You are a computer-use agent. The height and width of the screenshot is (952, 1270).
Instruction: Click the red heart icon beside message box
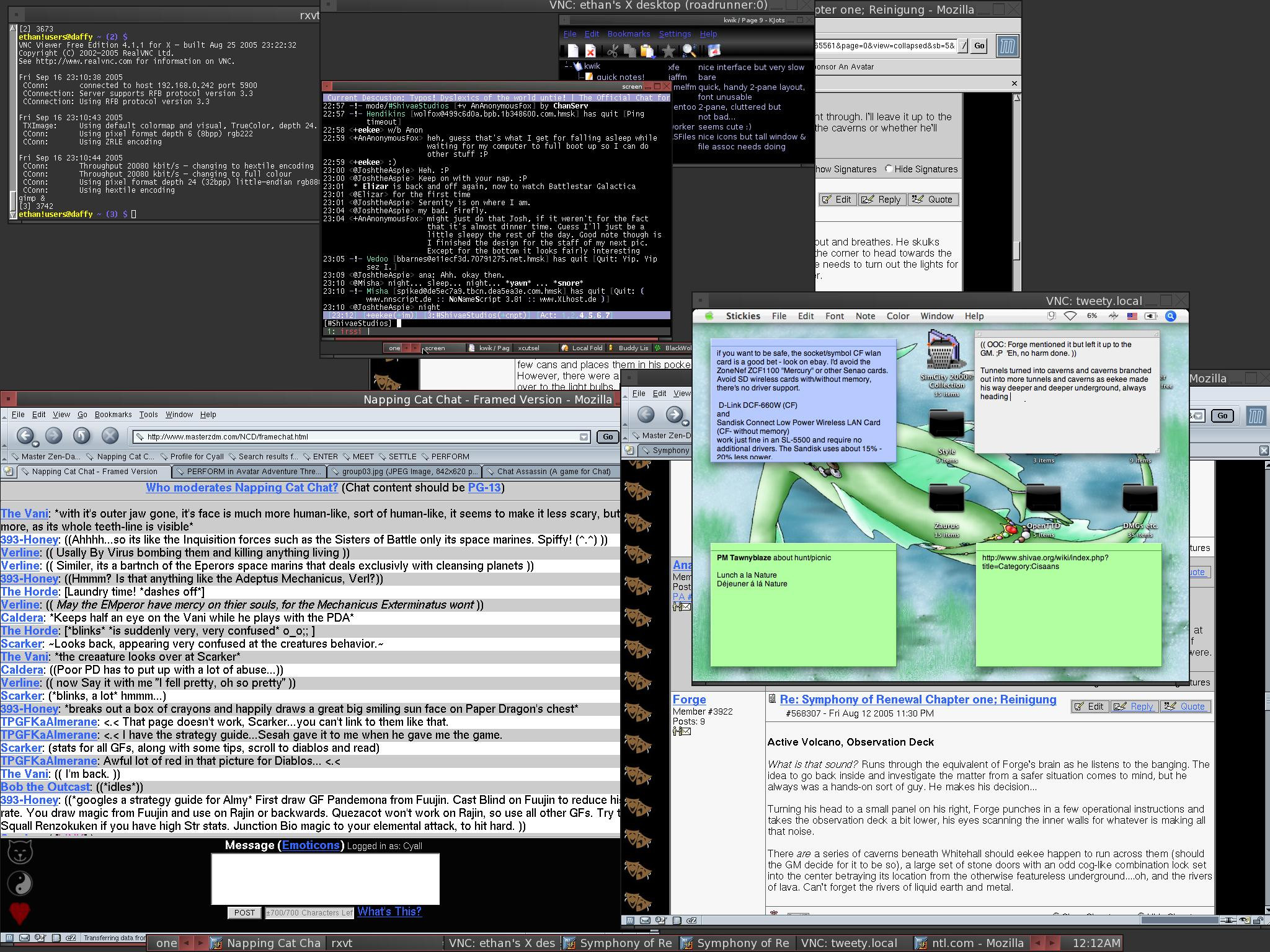[x=20, y=913]
